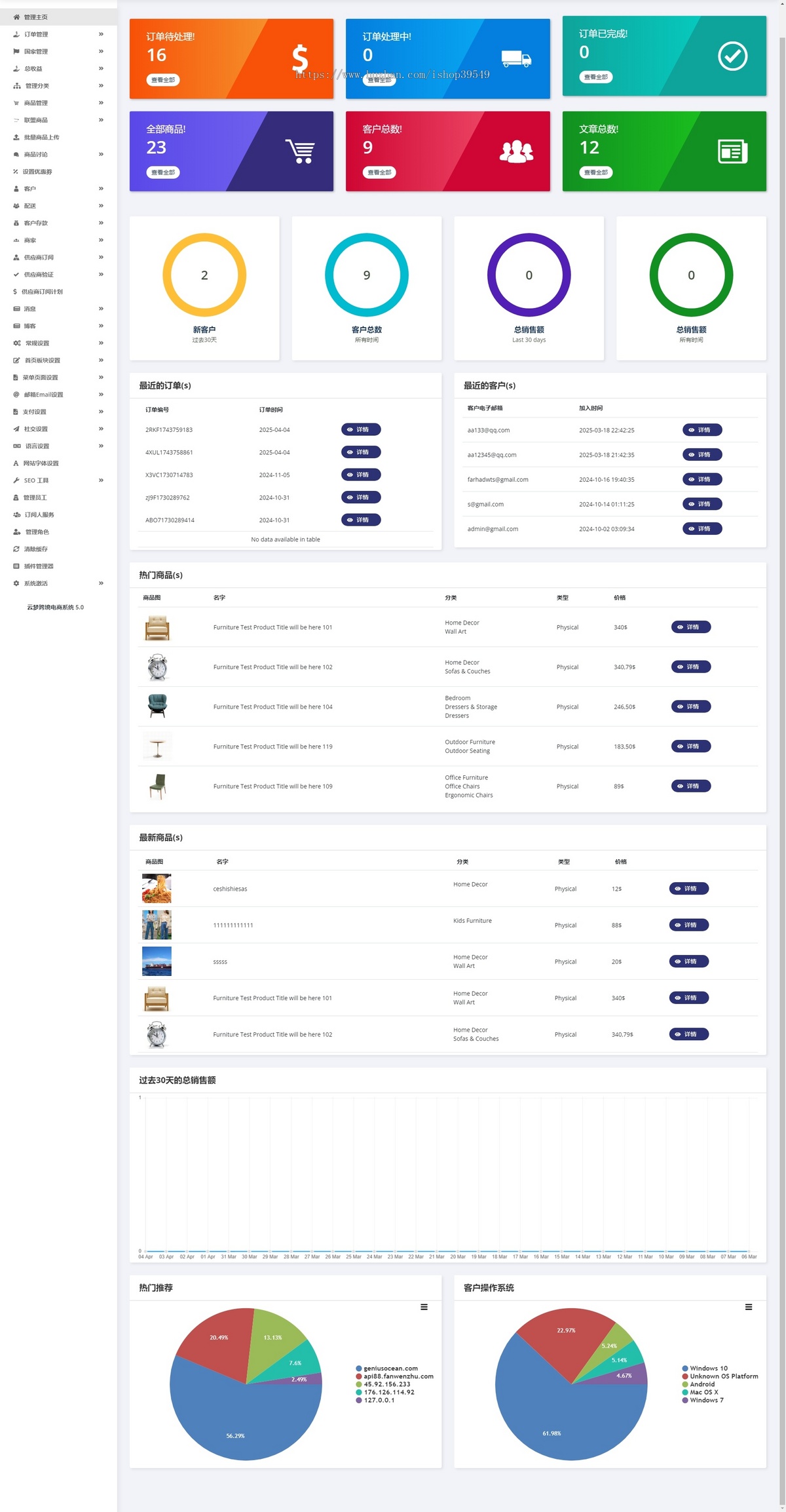Expand 商品管理 using its chevron
Screen dimensions: 786x1512
pyautogui.click(x=101, y=103)
